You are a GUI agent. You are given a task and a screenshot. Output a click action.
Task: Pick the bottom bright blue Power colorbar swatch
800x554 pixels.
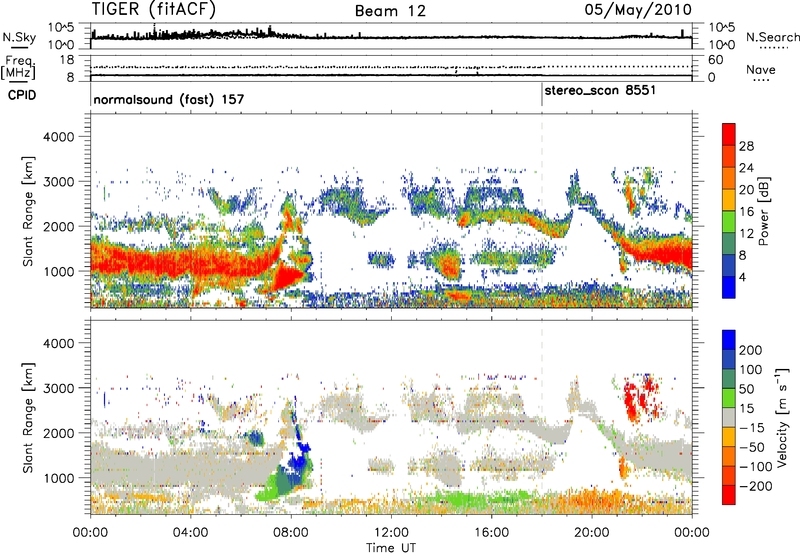tap(729, 287)
